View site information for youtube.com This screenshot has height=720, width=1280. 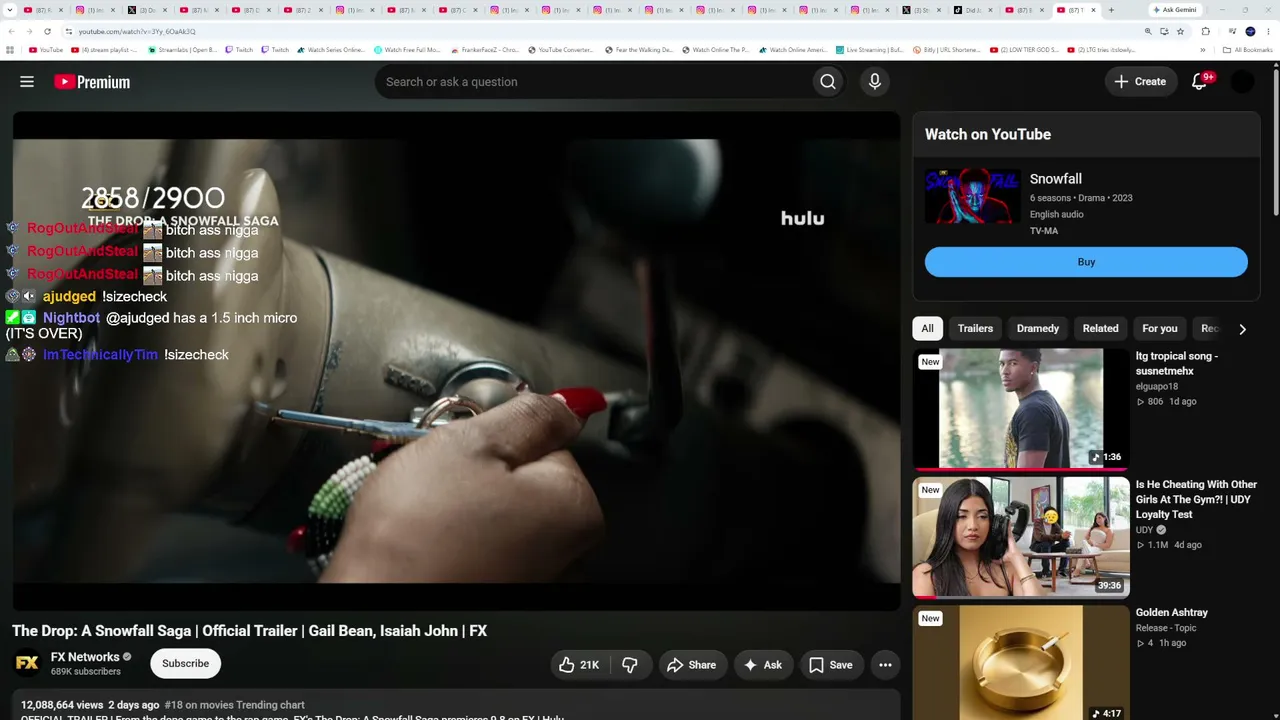tap(69, 31)
